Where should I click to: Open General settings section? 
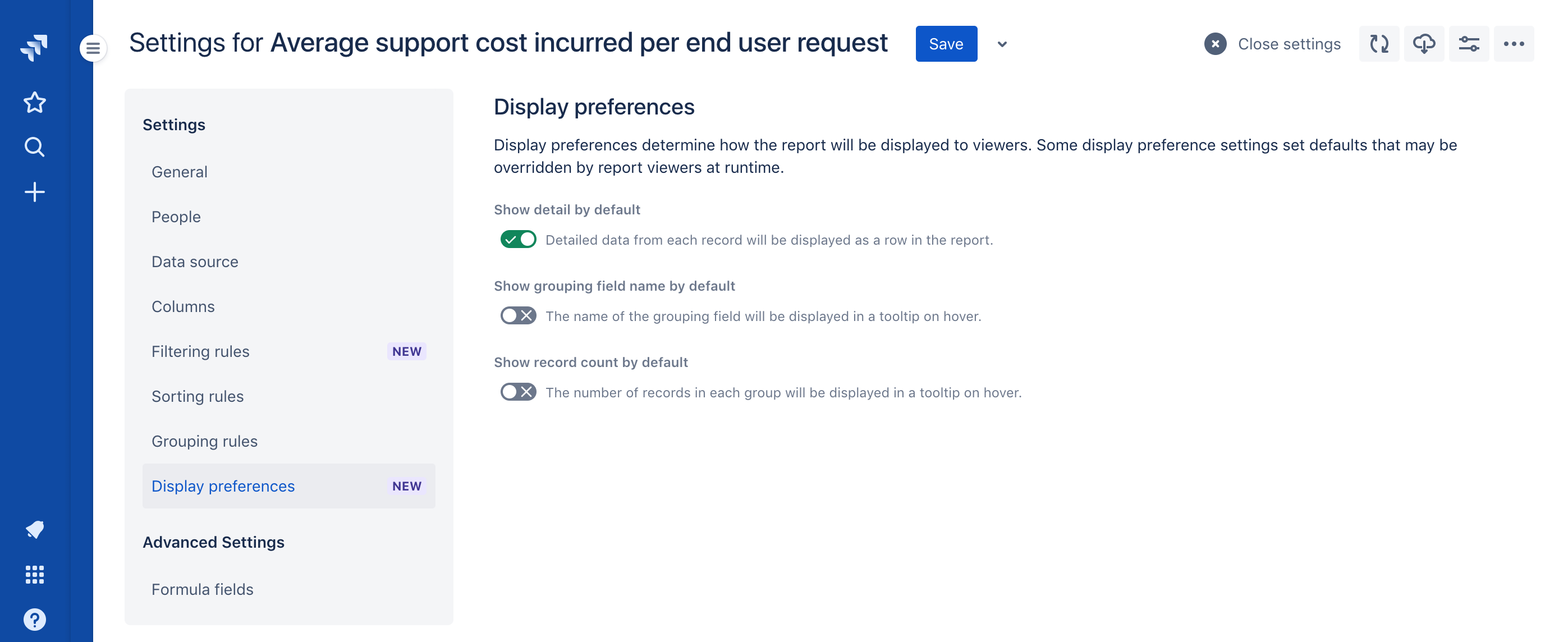[x=288, y=172]
